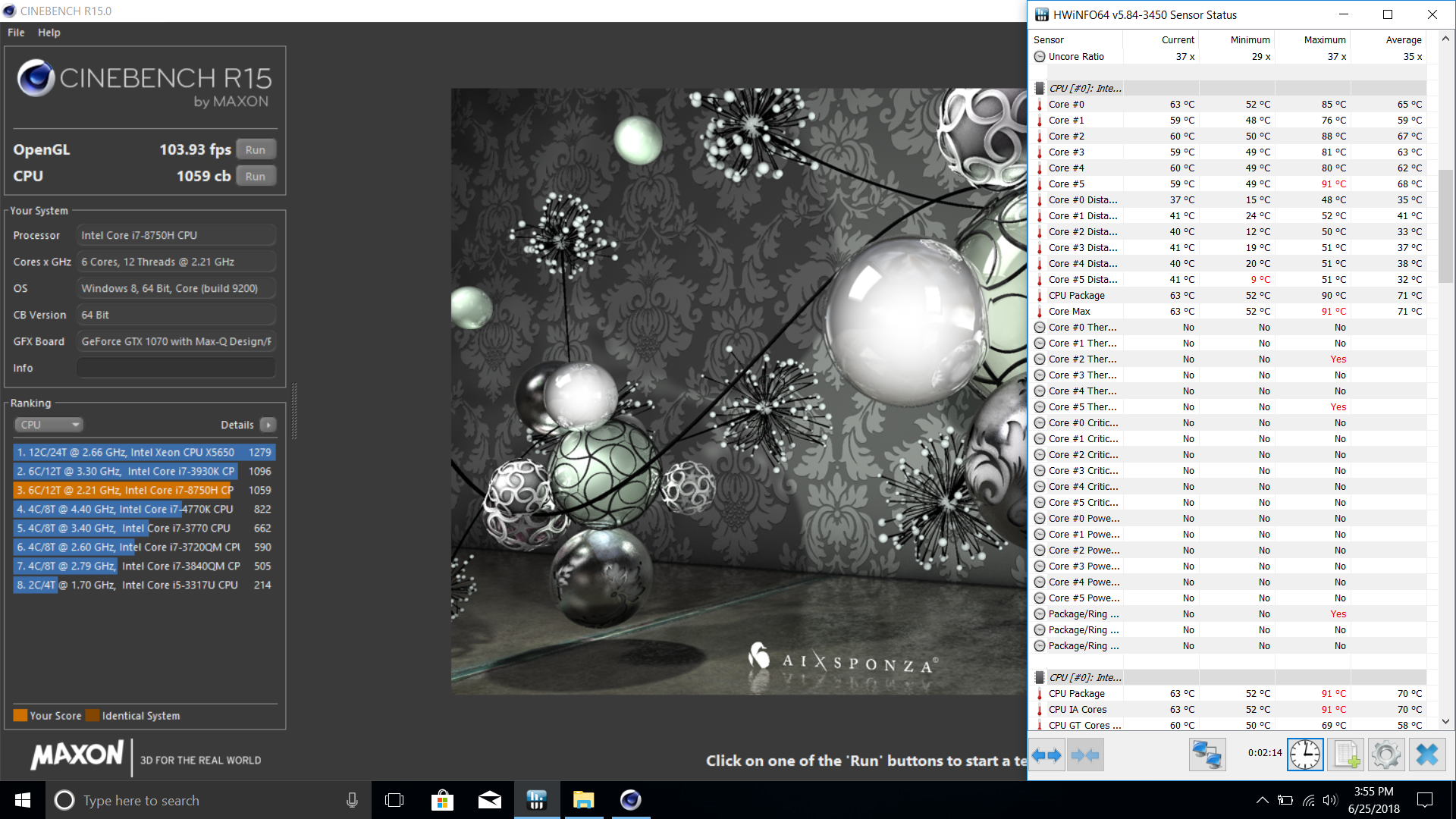Select Core #5 sensor row with 91 °C

[1228, 184]
